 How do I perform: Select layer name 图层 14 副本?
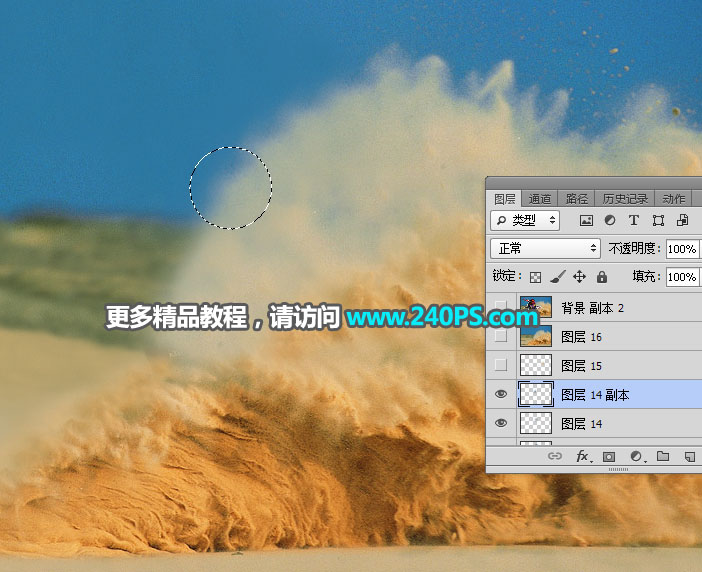click(595, 395)
